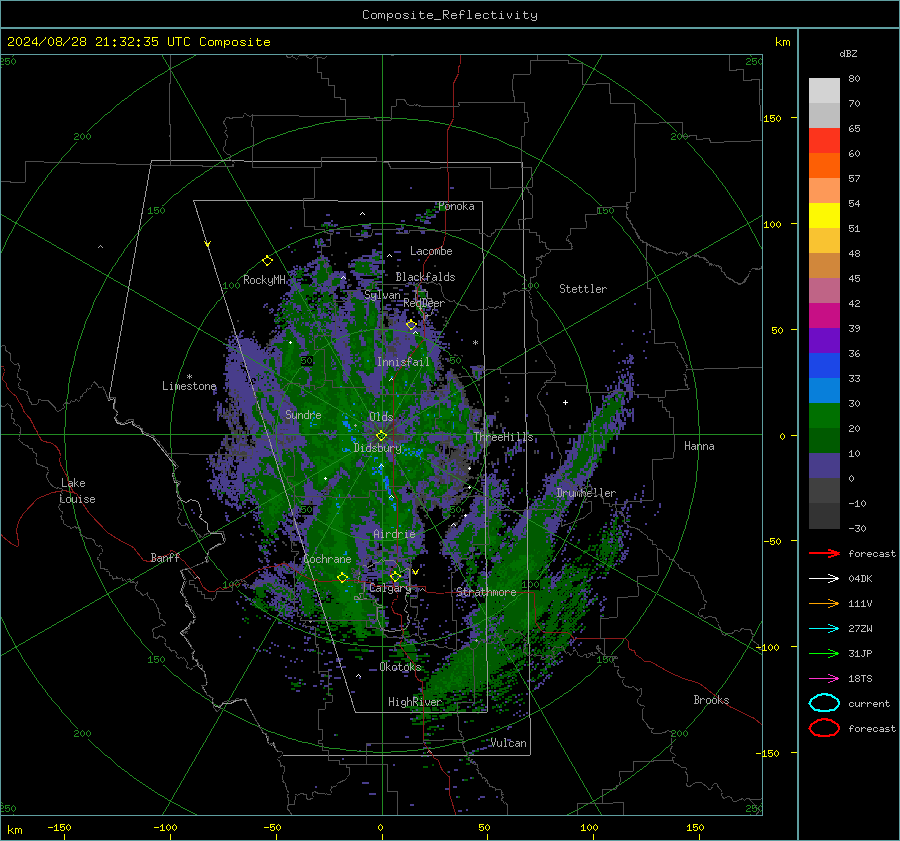
Task: Click the Sundre city label
Action: tap(303, 414)
